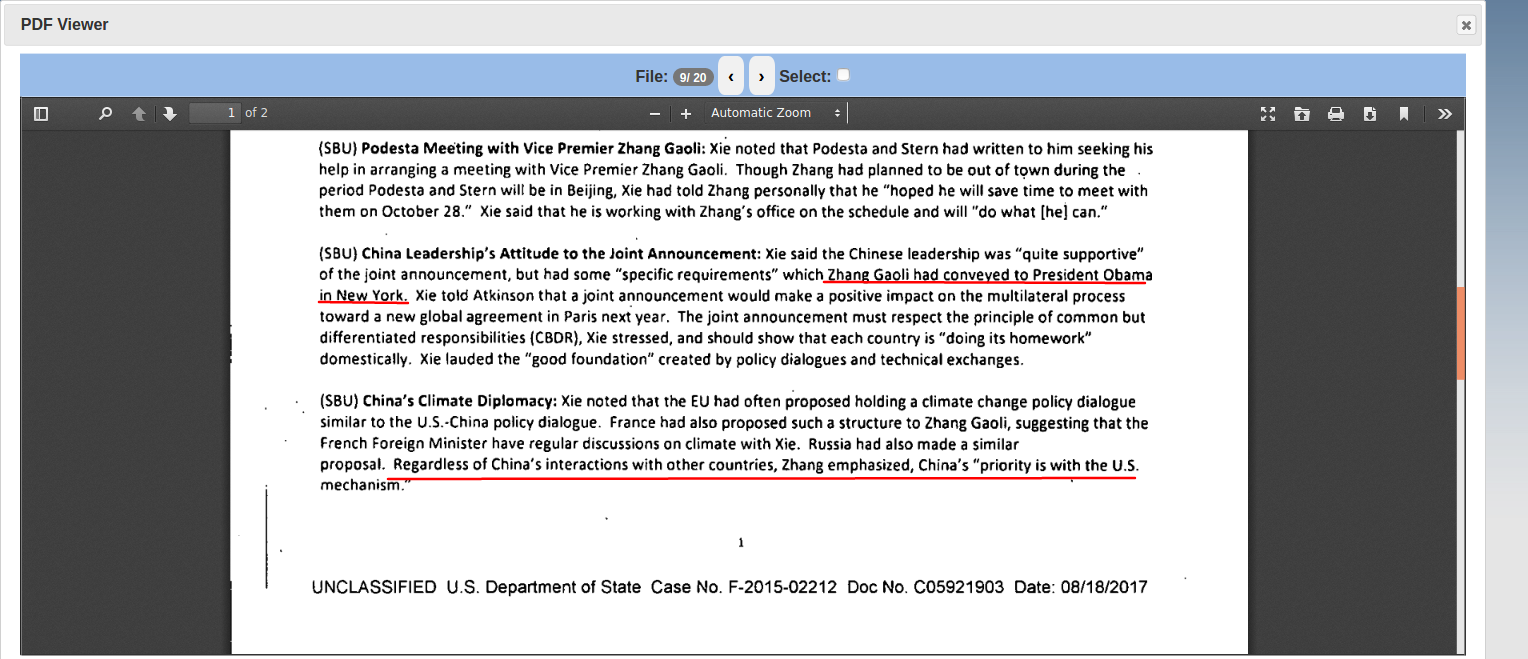Click the orange vertical scrollbar thumb
Viewport: 1528px width, 659px height.
coord(1460,333)
